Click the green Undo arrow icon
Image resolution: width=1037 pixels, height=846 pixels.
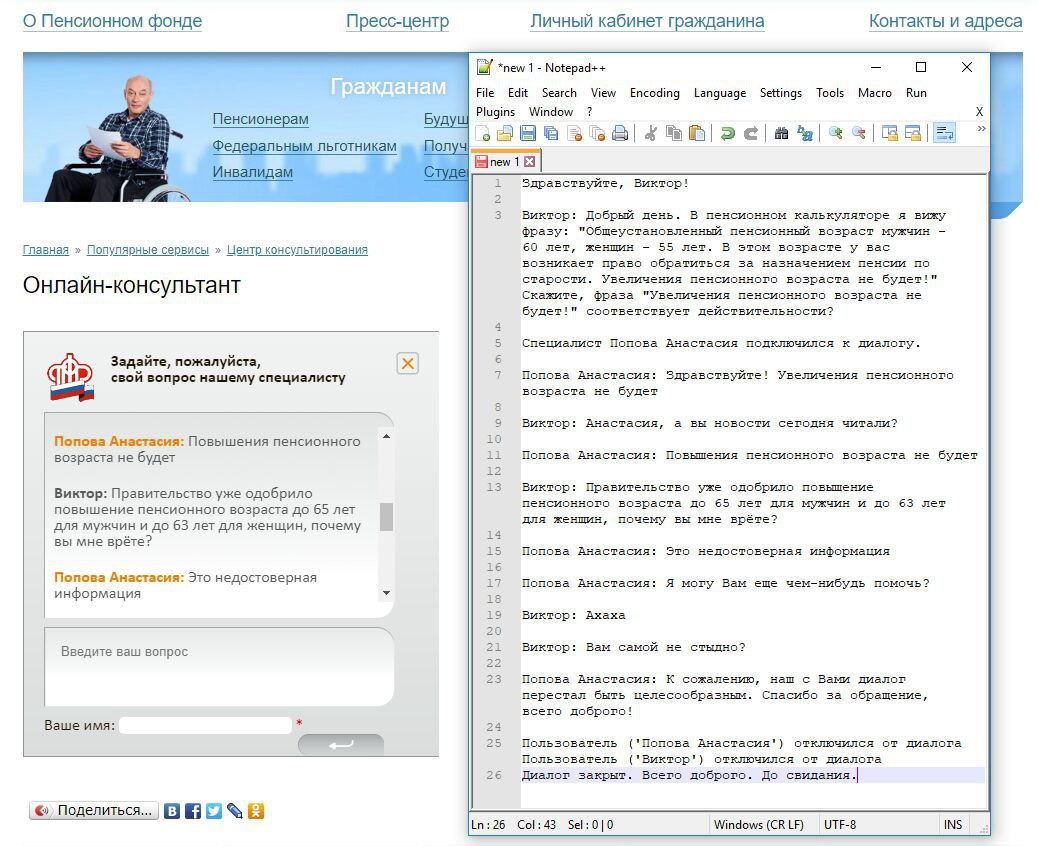pos(727,134)
